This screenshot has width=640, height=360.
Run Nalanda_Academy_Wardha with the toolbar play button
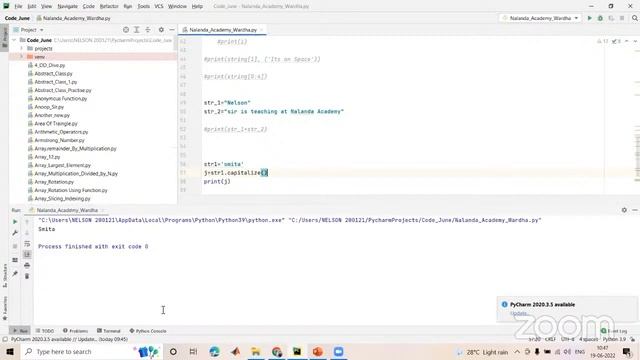[589, 18]
